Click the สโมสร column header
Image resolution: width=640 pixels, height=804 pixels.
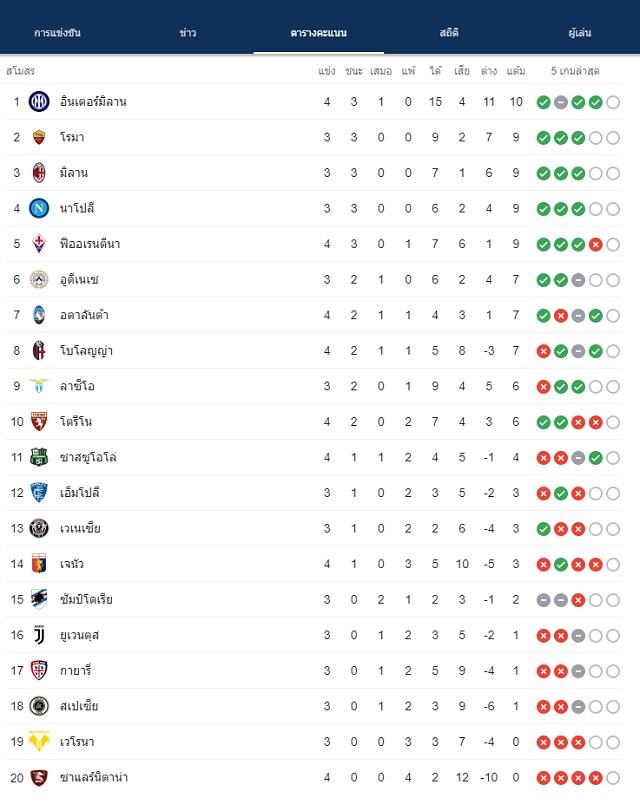pos(21,71)
